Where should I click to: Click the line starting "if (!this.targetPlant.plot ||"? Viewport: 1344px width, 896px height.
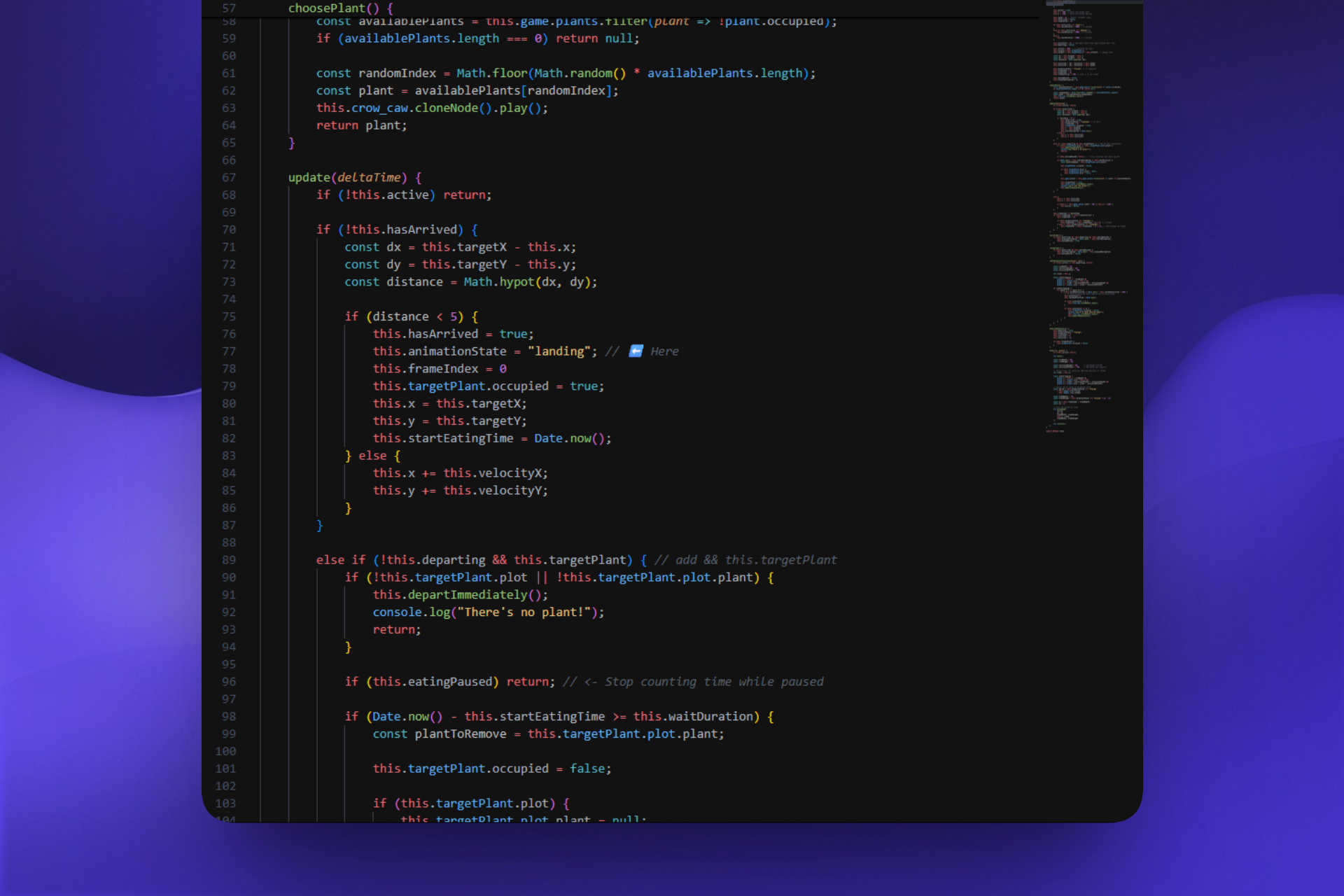(x=559, y=577)
